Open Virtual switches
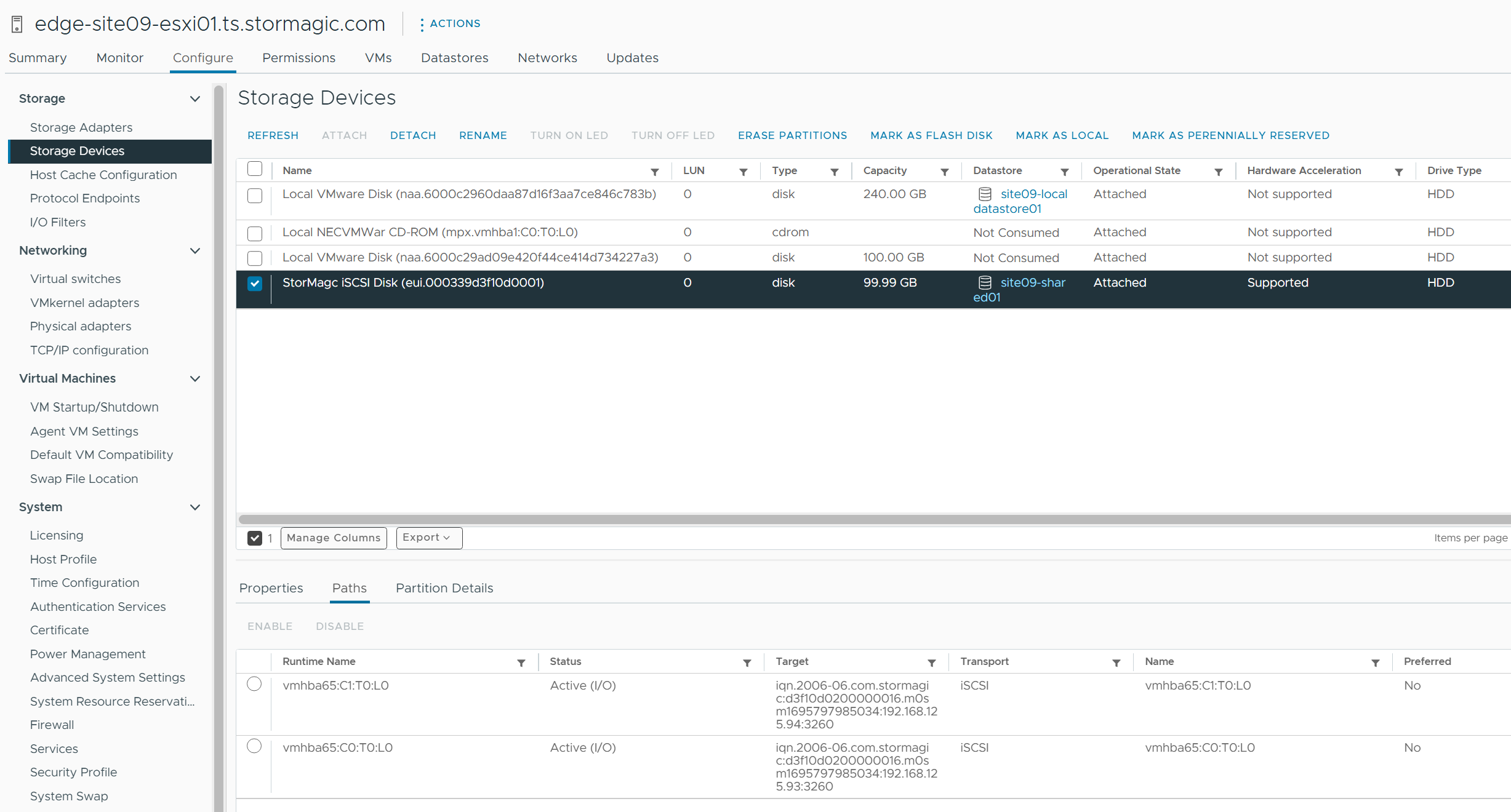 pos(76,279)
